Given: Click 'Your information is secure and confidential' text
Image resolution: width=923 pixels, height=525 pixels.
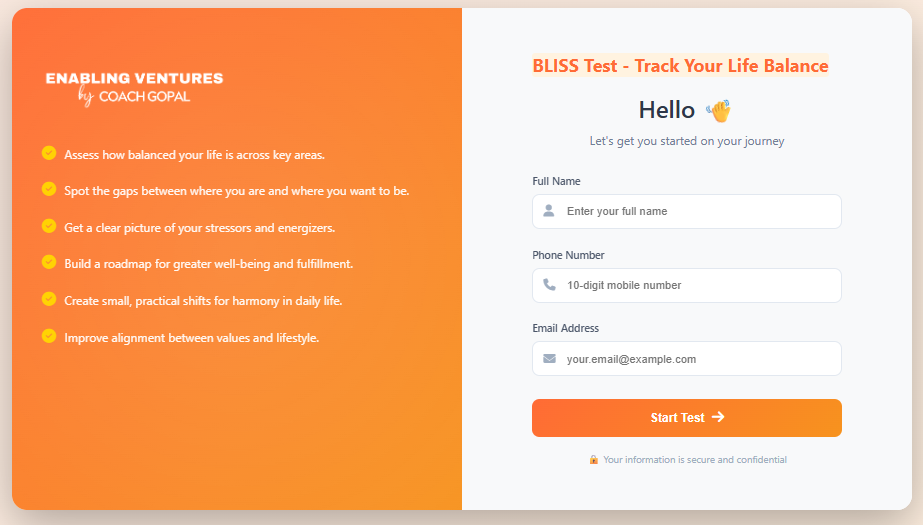Looking at the screenshot, I should point(695,460).
